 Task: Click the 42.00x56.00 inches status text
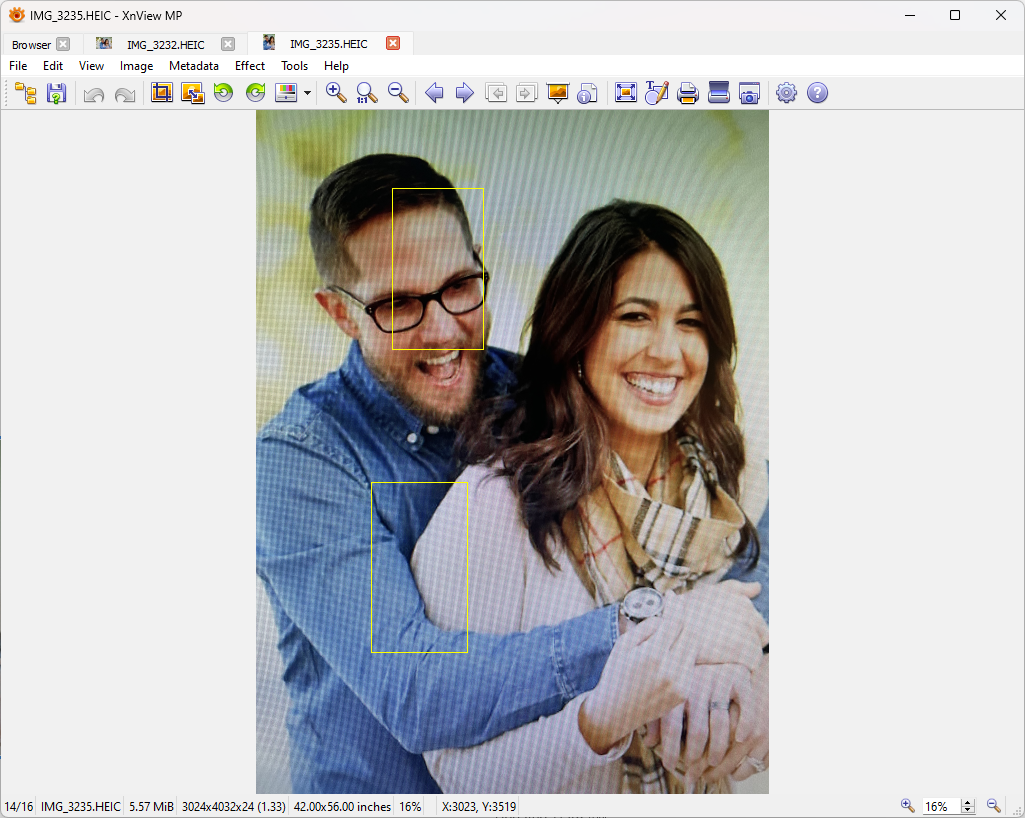[342, 806]
